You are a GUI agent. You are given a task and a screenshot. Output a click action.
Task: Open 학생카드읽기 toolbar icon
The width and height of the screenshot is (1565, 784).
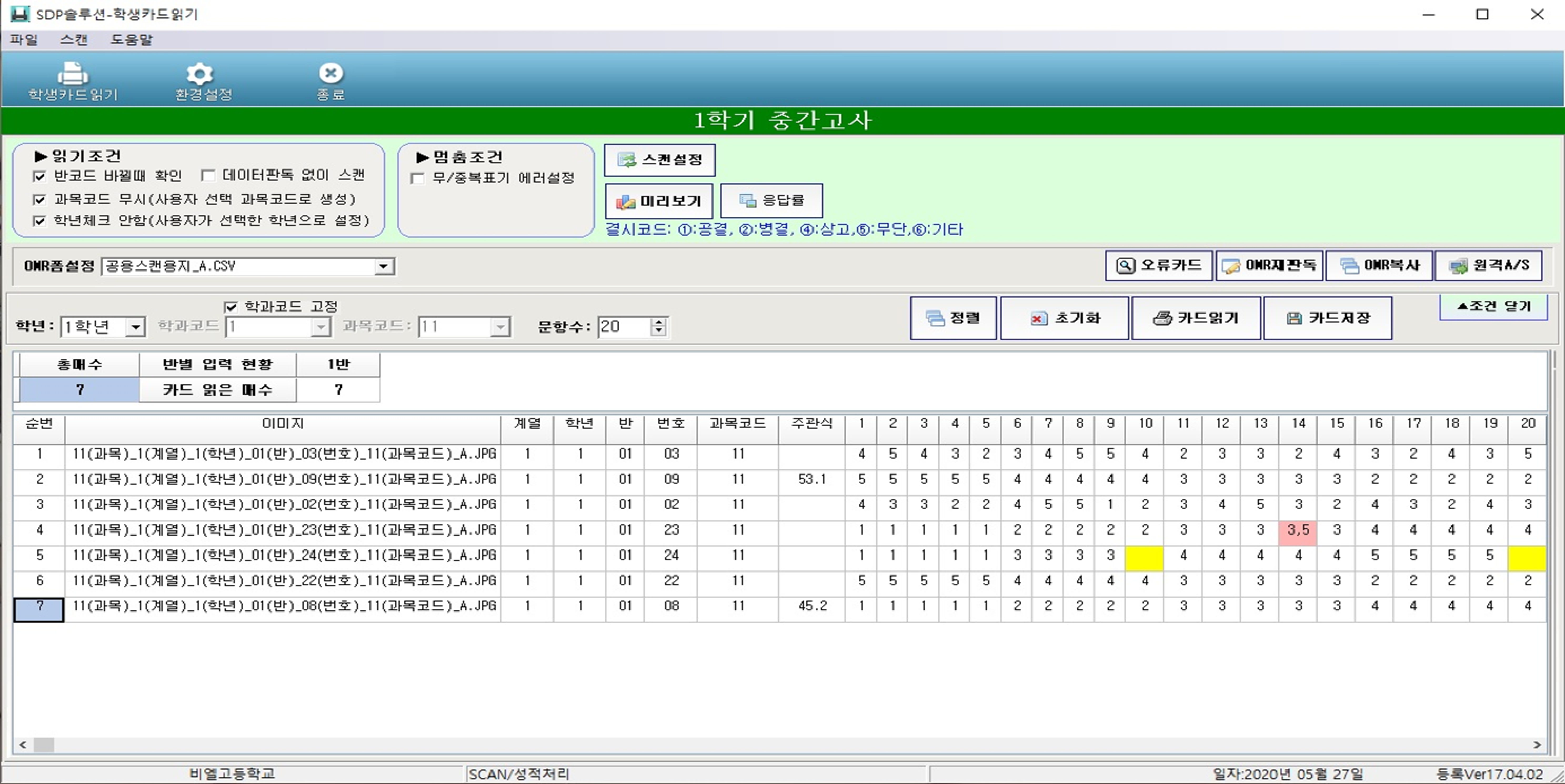pyautogui.click(x=73, y=81)
